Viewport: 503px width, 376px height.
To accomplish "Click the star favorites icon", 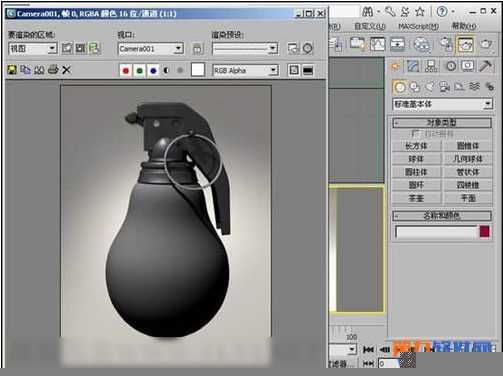I will [420, 12].
